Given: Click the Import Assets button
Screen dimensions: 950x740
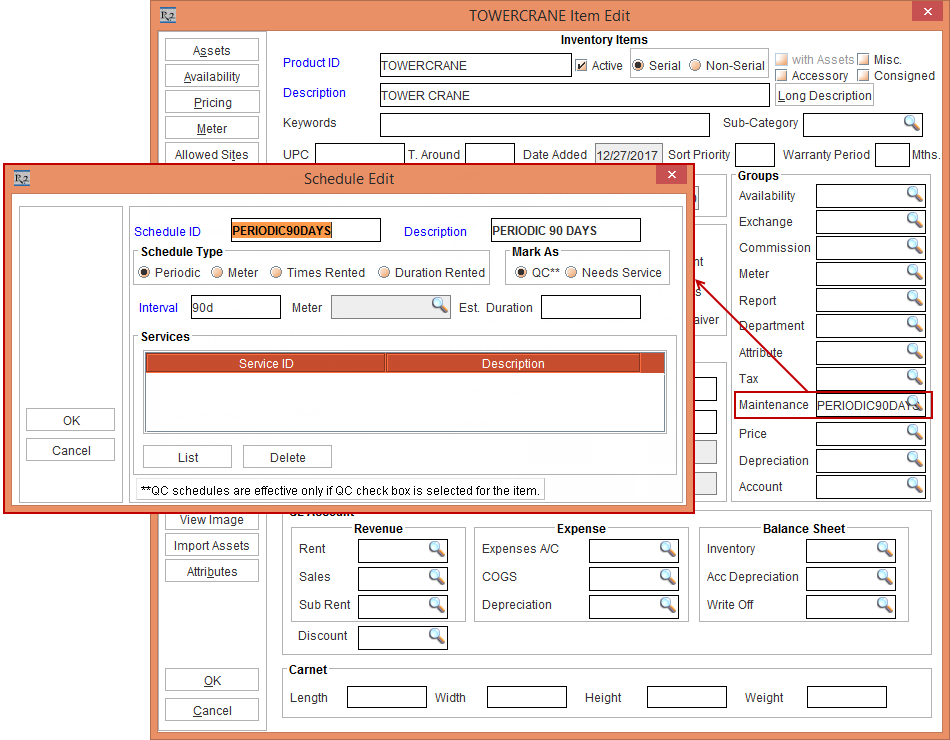Looking at the screenshot, I should [212, 546].
